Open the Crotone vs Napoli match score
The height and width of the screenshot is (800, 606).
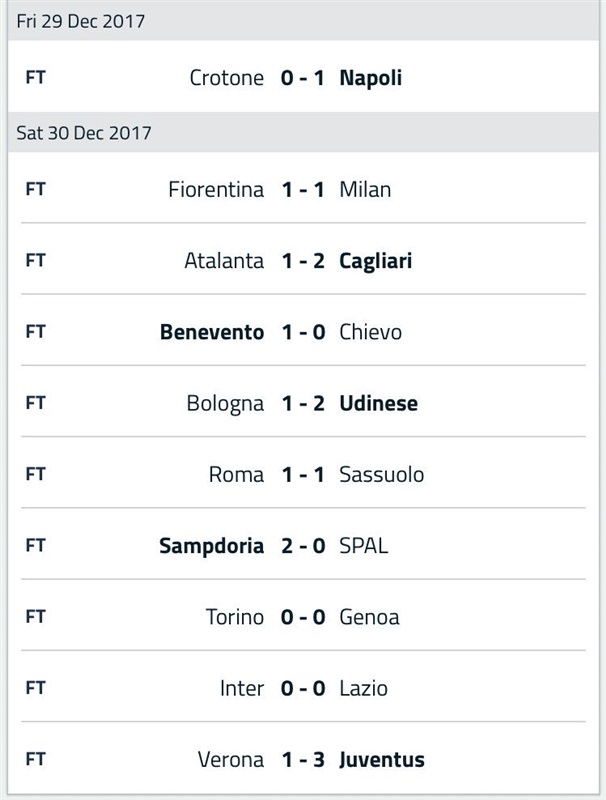tap(302, 78)
